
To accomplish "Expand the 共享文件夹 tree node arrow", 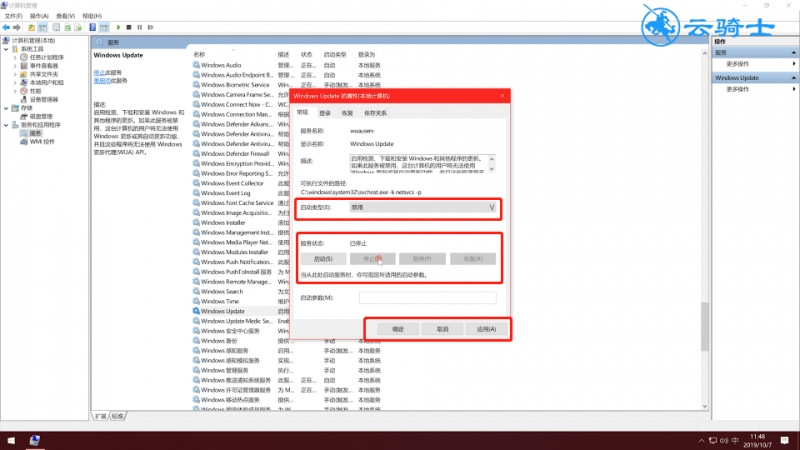I will tap(15, 74).
